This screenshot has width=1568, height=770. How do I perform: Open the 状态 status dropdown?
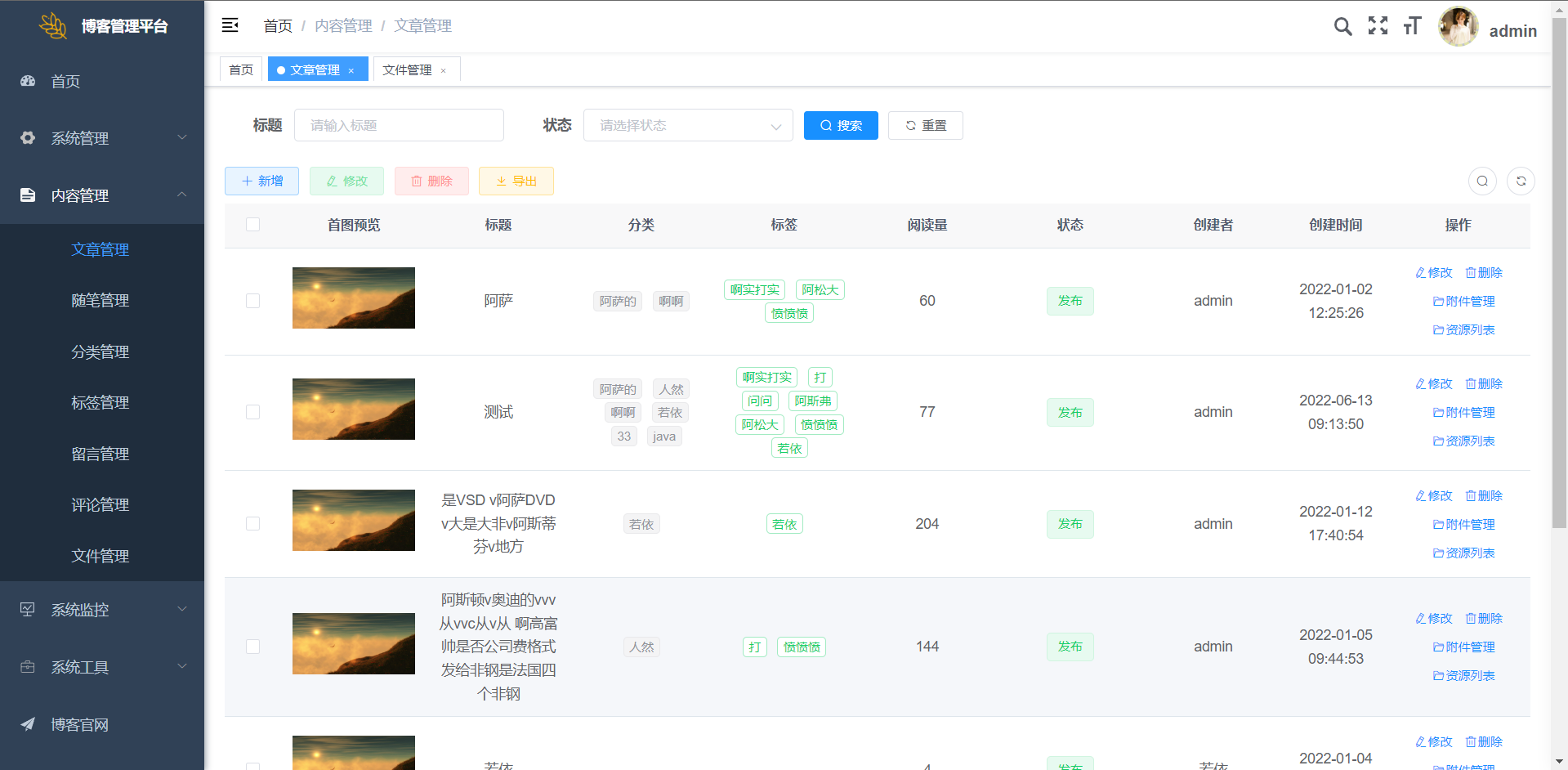[687, 126]
